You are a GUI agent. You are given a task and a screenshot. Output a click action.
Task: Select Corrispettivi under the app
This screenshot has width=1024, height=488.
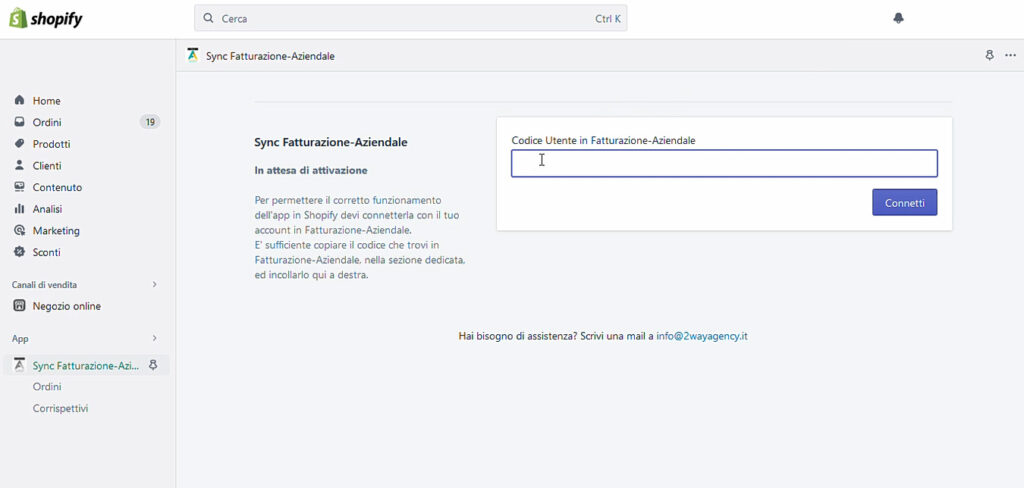(x=60, y=408)
